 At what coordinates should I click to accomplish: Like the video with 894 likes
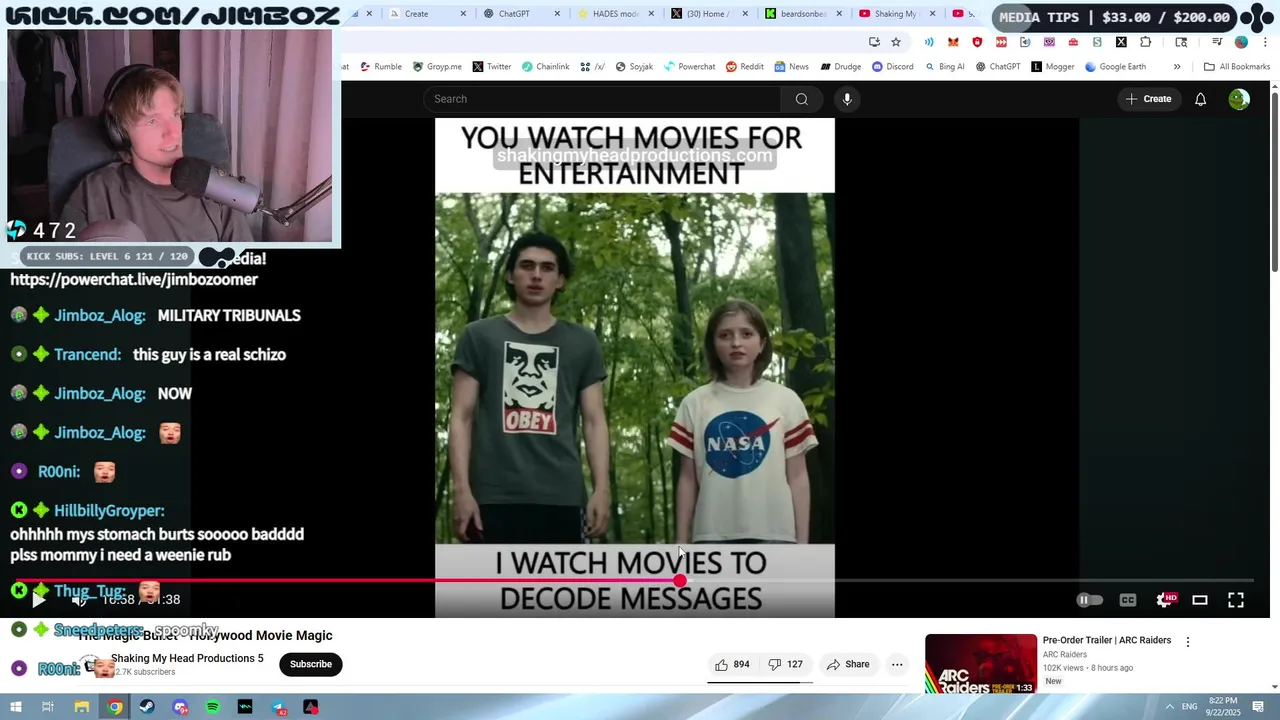tap(732, 664)
